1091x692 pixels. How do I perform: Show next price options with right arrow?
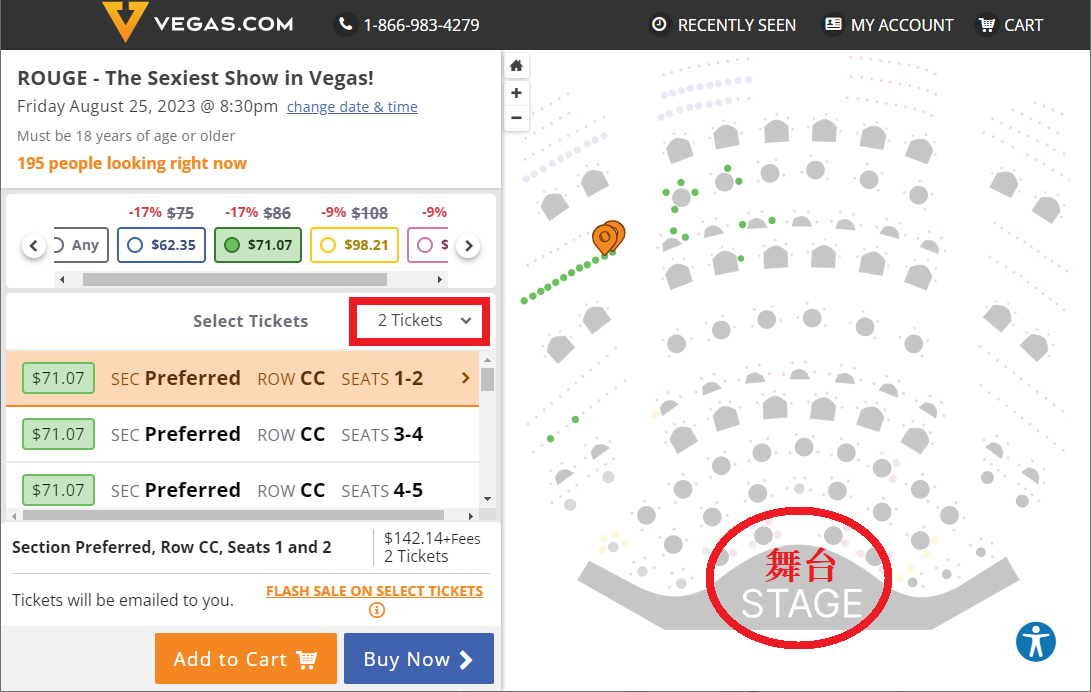pyautogui.click(x=468, y=246)
